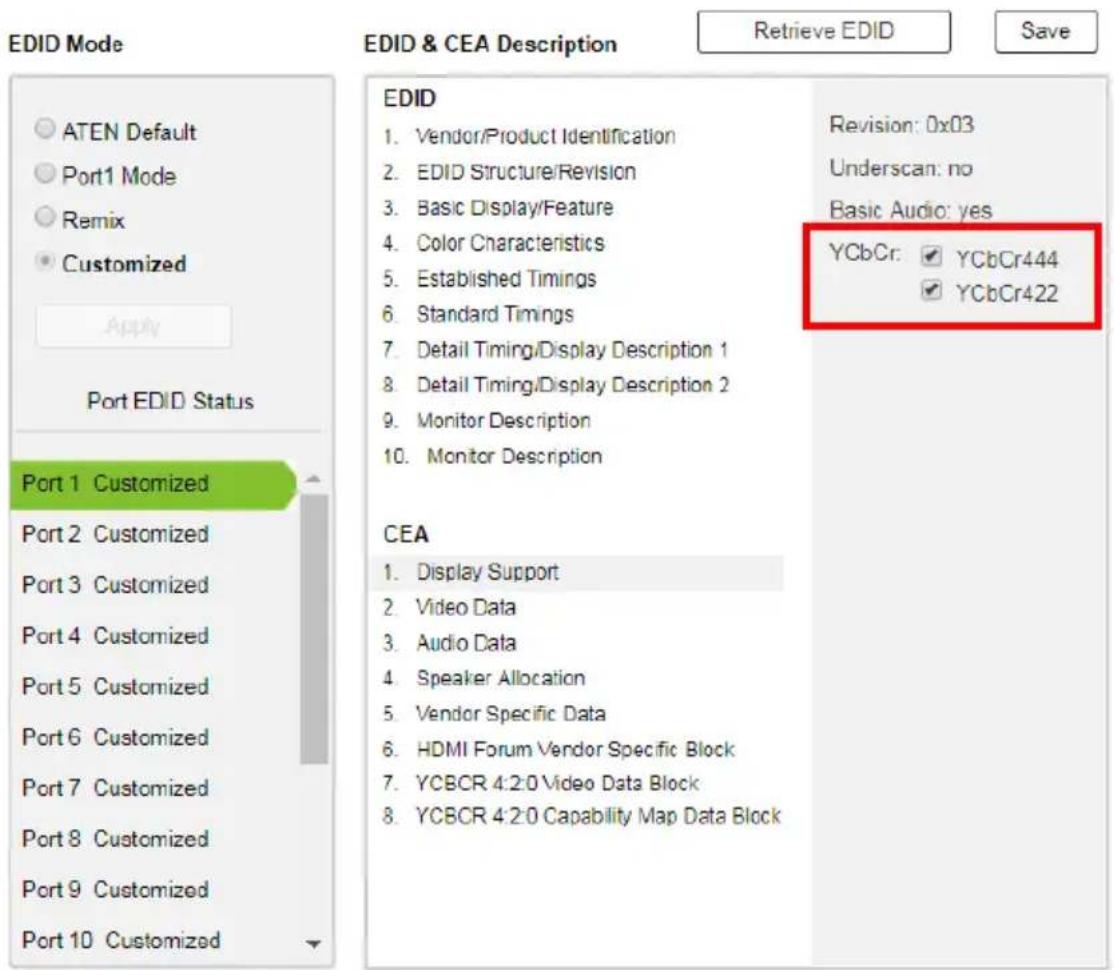Click the Underscan: no value
This screenshot has height=970, width=1114.
tap(901, 168)
